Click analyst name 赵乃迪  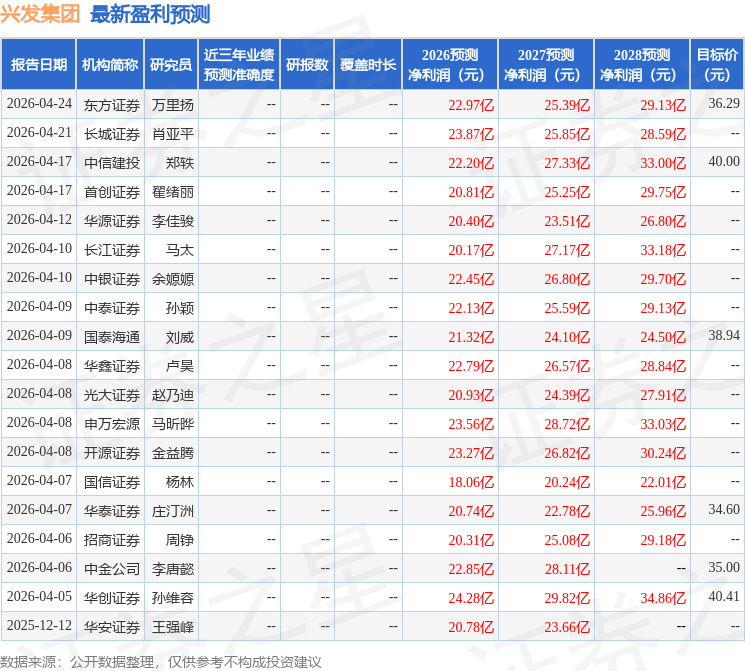(172, 395)
